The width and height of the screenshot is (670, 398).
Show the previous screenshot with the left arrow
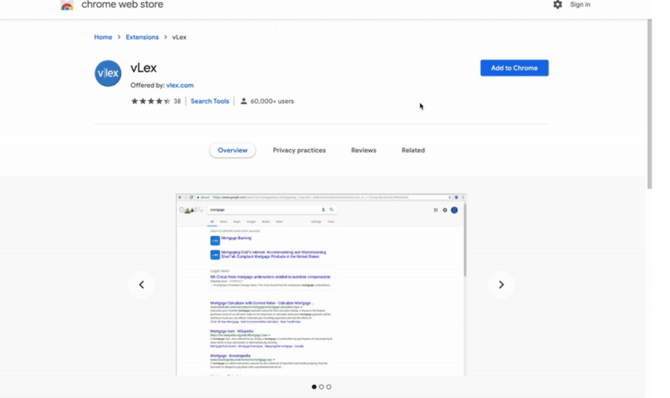pos(141,285)
